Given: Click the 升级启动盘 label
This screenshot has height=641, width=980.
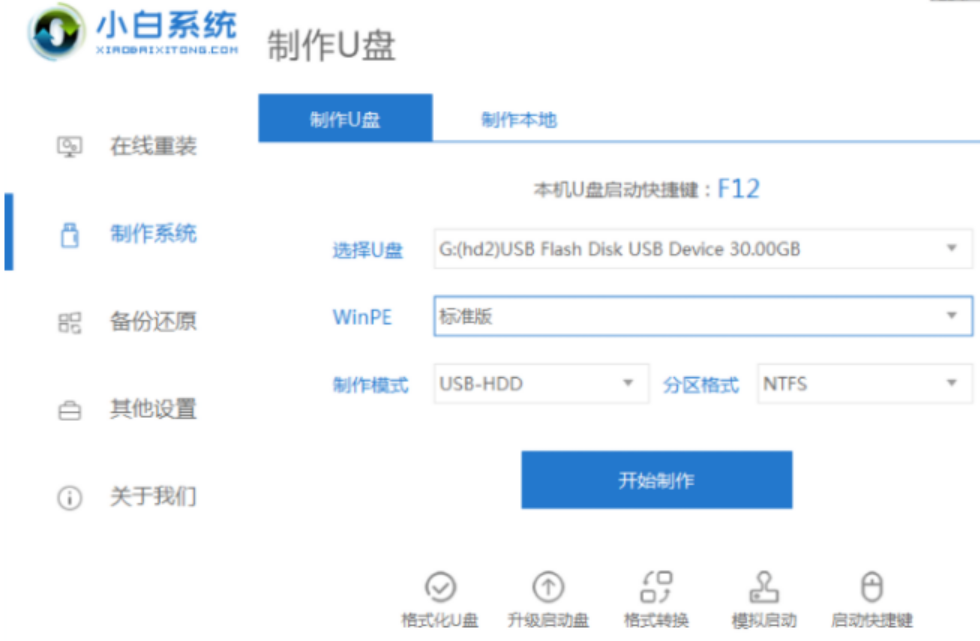Looking at the screenshot, I should (548, 620).
